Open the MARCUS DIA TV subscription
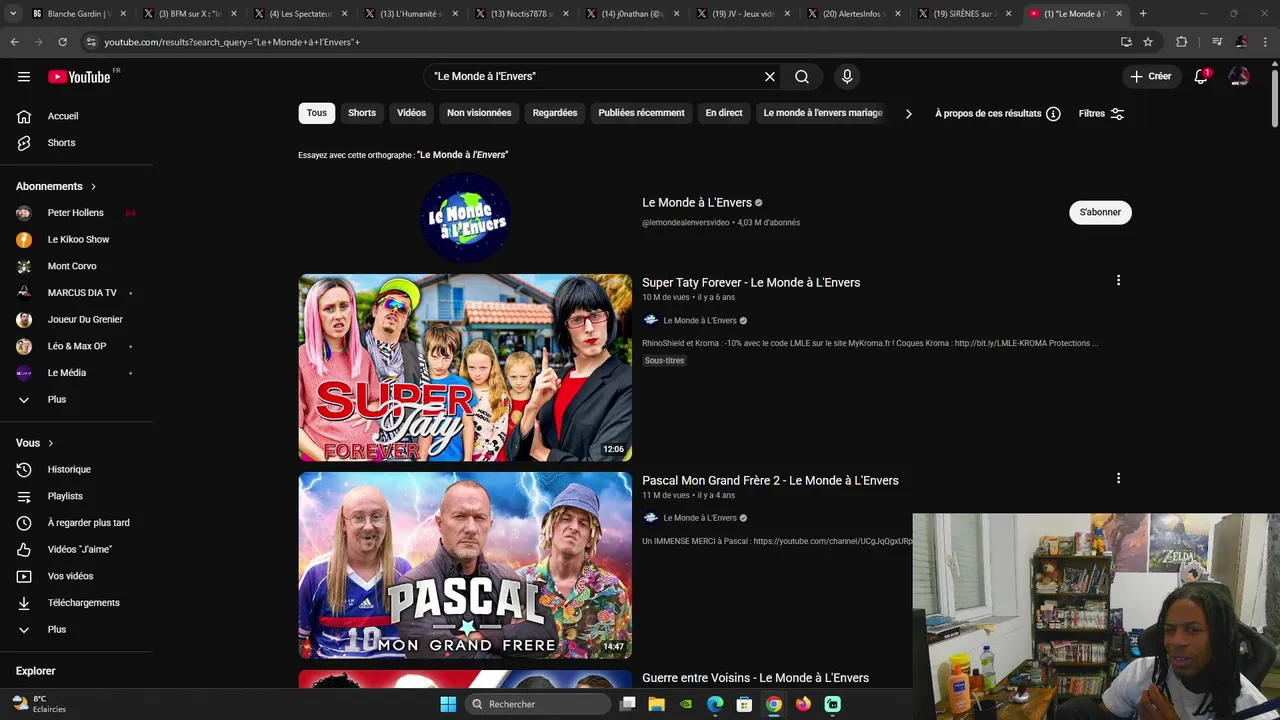 [x=77, y=293]
